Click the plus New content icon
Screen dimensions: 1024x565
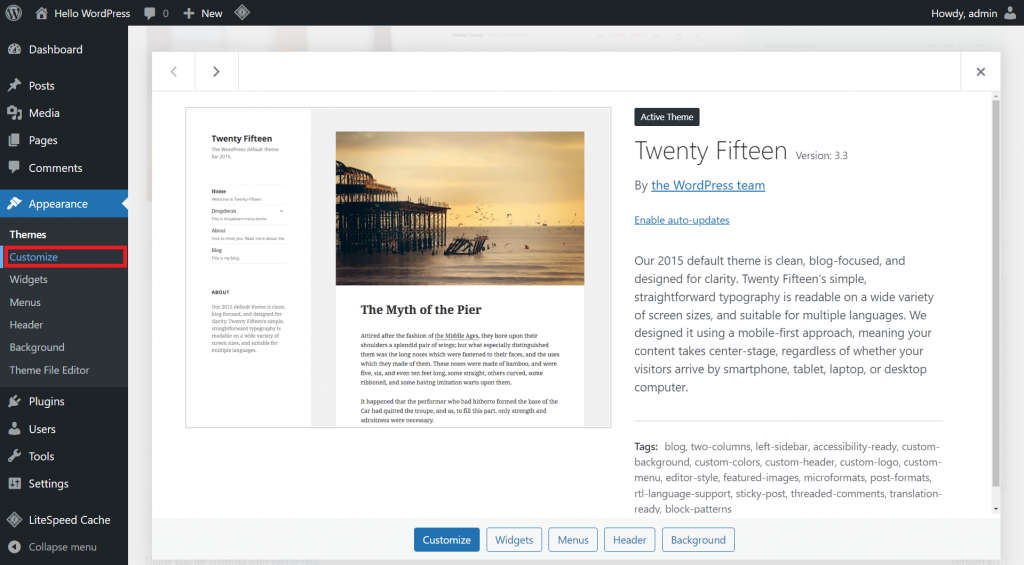(189, 13)
